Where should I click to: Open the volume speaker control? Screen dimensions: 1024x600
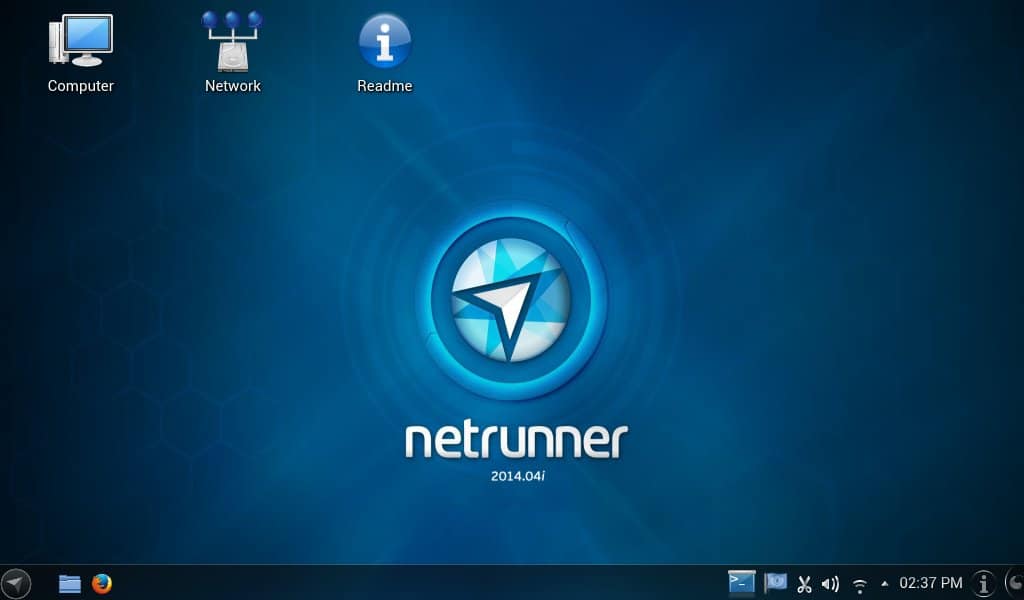[x=830, y=584]
